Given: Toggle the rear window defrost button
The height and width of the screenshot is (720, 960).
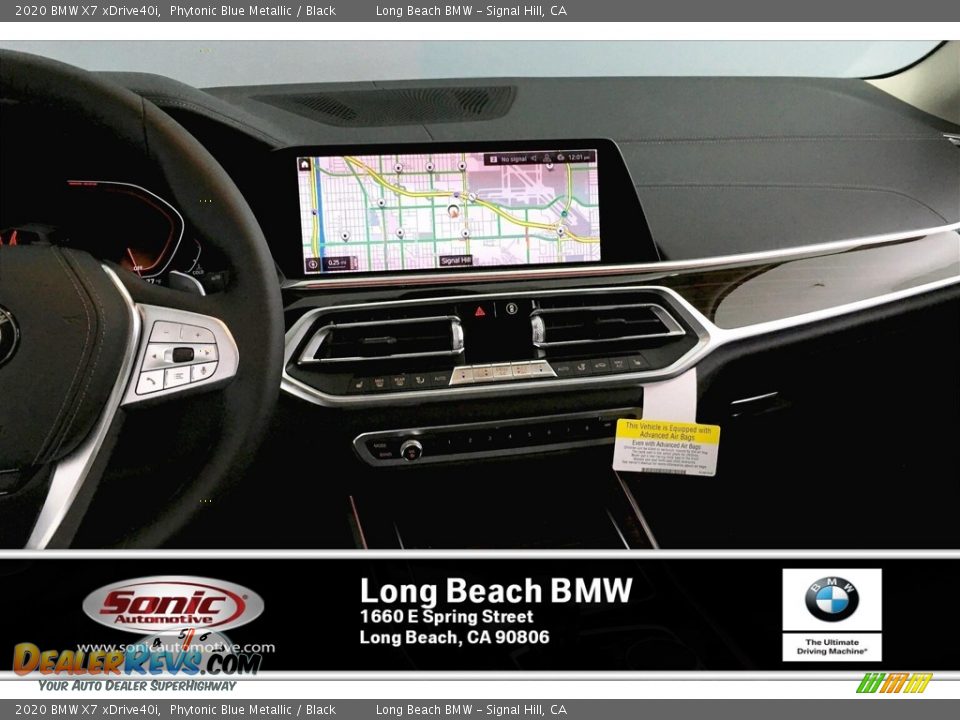Looking at the screenshot, I should click(399, 380).
